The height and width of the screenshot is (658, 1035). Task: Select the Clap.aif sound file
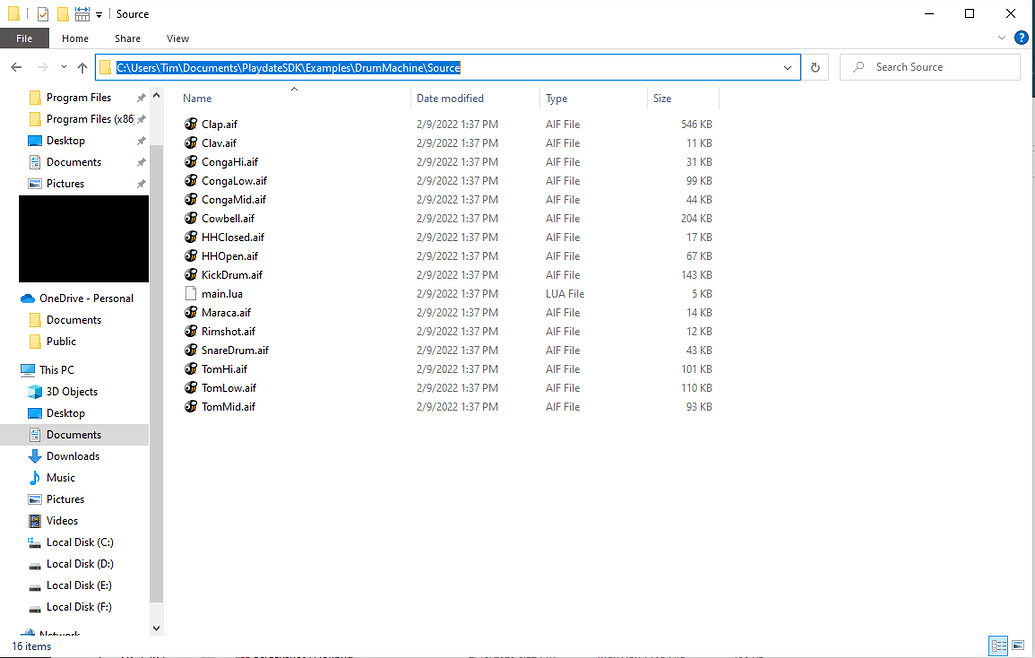[217, 124]
